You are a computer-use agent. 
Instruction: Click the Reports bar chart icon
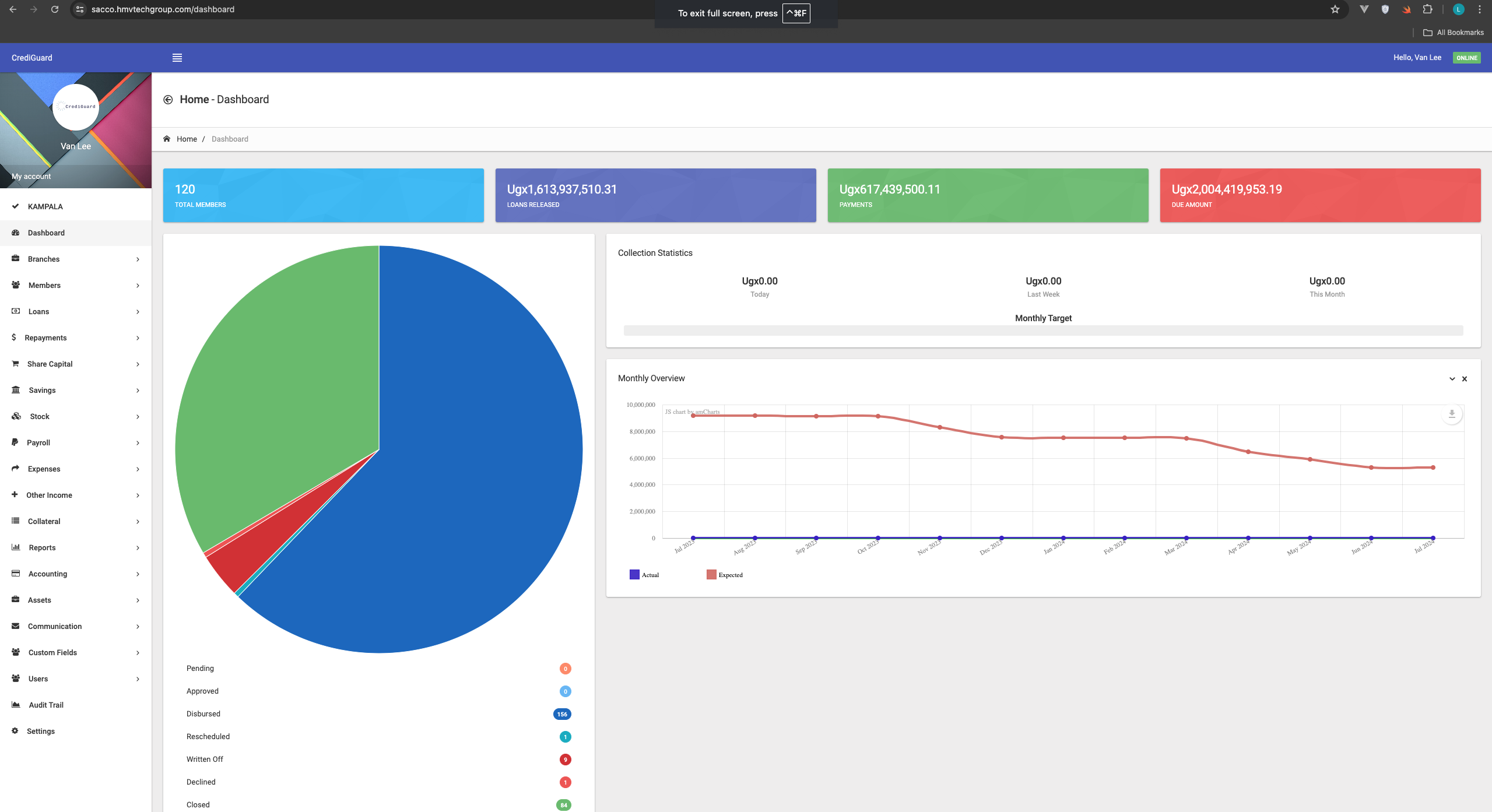(16, 547)
